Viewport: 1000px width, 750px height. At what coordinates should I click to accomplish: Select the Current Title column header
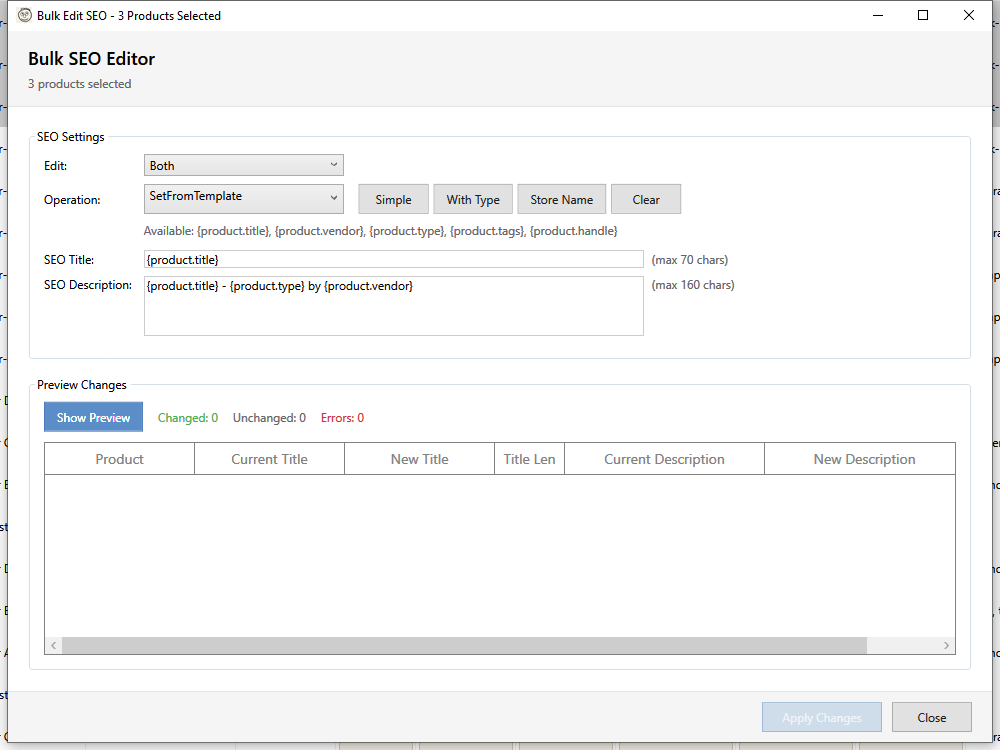(269, 458)
